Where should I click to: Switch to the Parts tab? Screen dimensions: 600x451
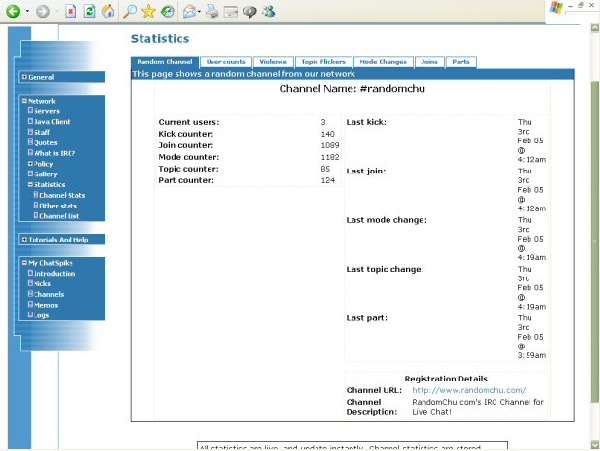[461, 62]
